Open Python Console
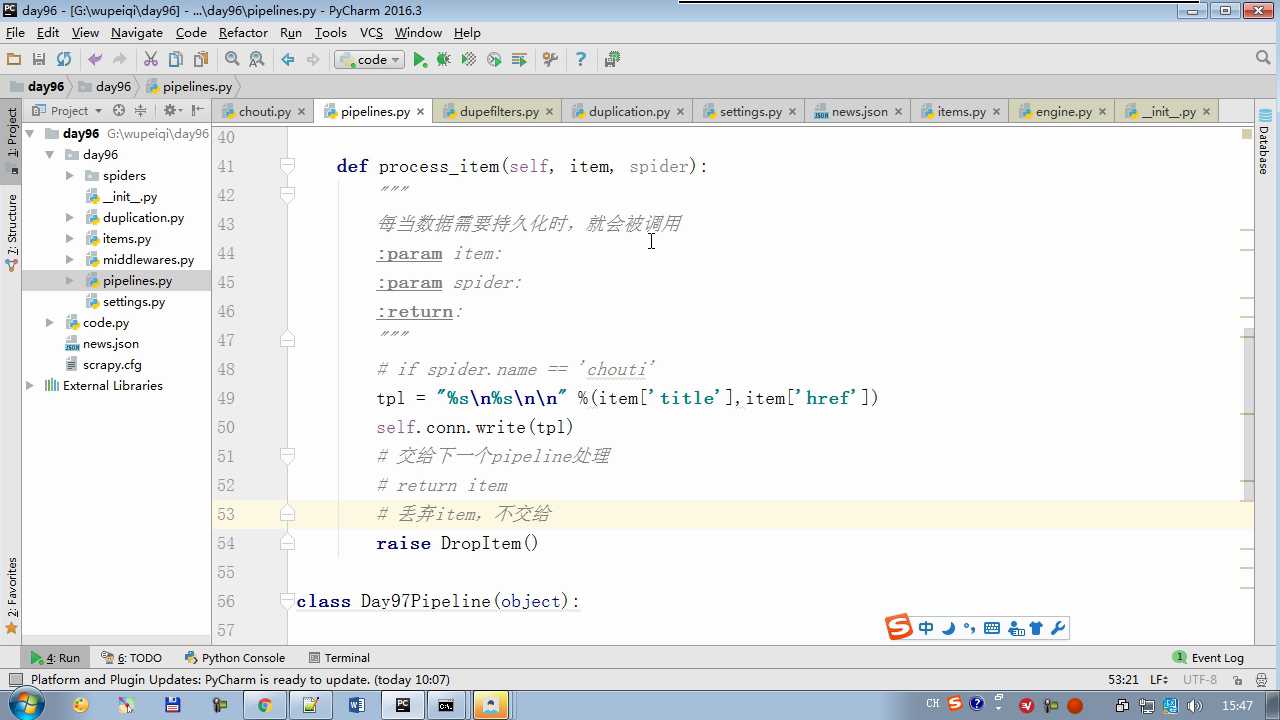1280x720 pixels. (235, 658)
